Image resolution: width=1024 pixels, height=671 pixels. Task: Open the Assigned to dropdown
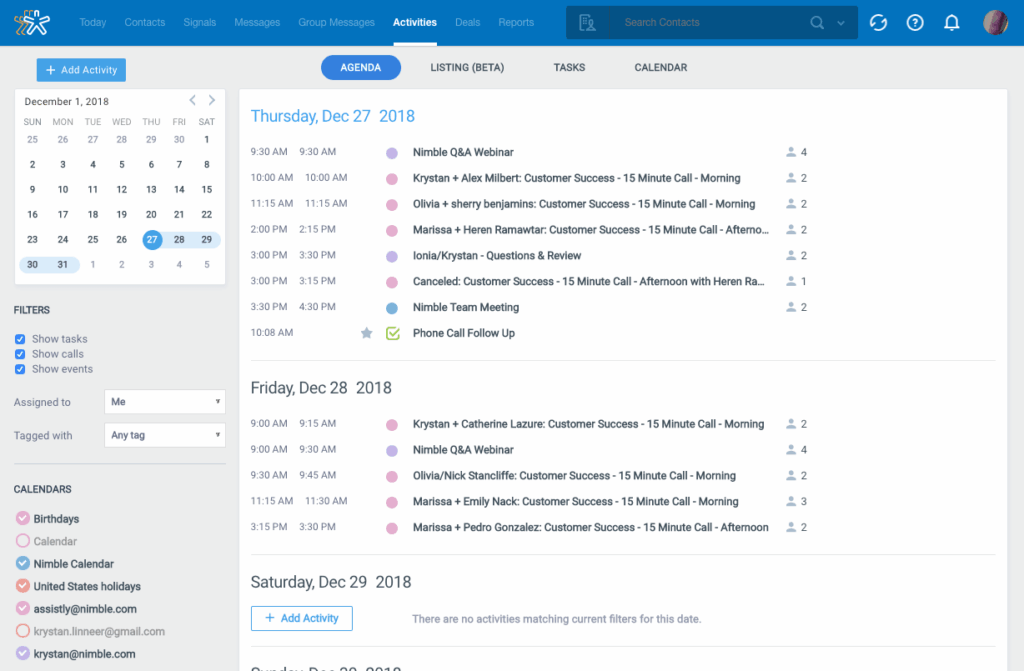pyautogui.click(x=164, y=402)
